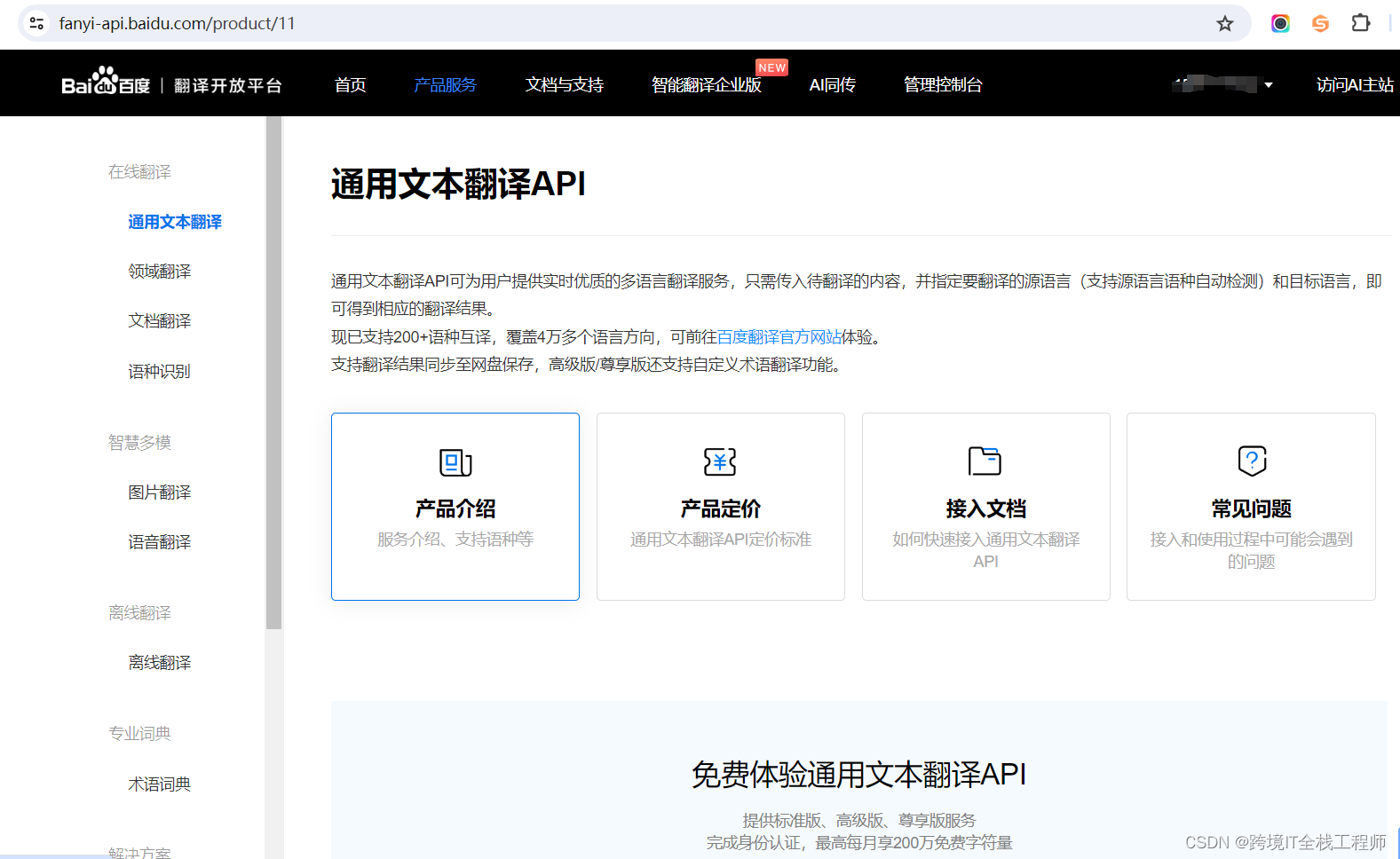Click the browser address bar URL

coord(177,24)
